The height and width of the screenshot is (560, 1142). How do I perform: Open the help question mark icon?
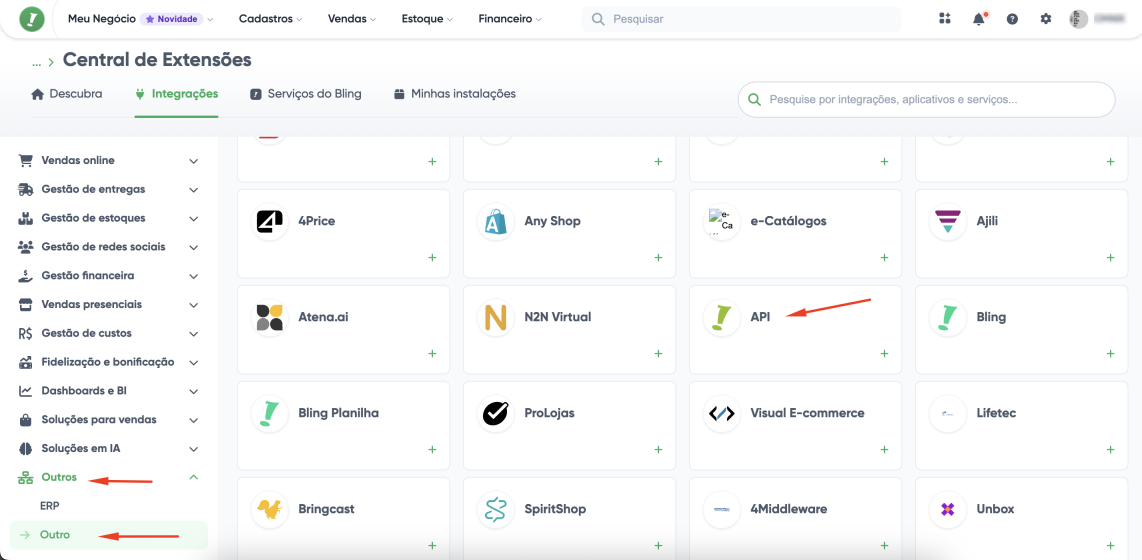coord(1012,19)
